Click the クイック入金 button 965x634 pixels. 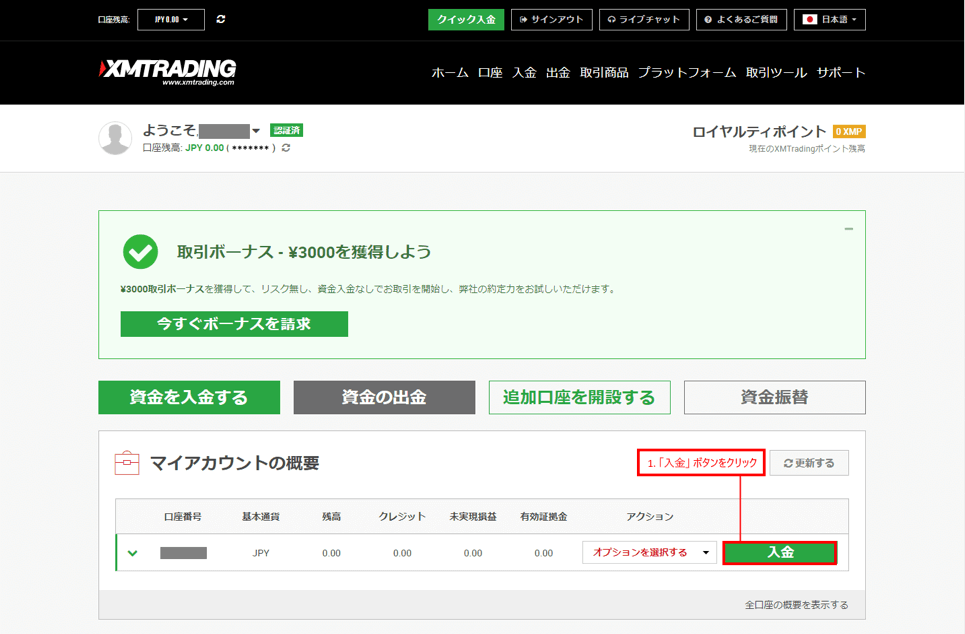[466, 19]
